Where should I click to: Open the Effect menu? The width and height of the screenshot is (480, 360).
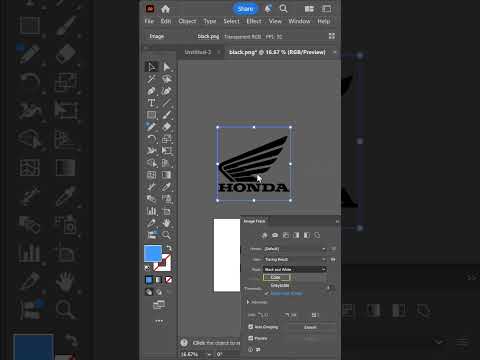click(x=254, y=21)
